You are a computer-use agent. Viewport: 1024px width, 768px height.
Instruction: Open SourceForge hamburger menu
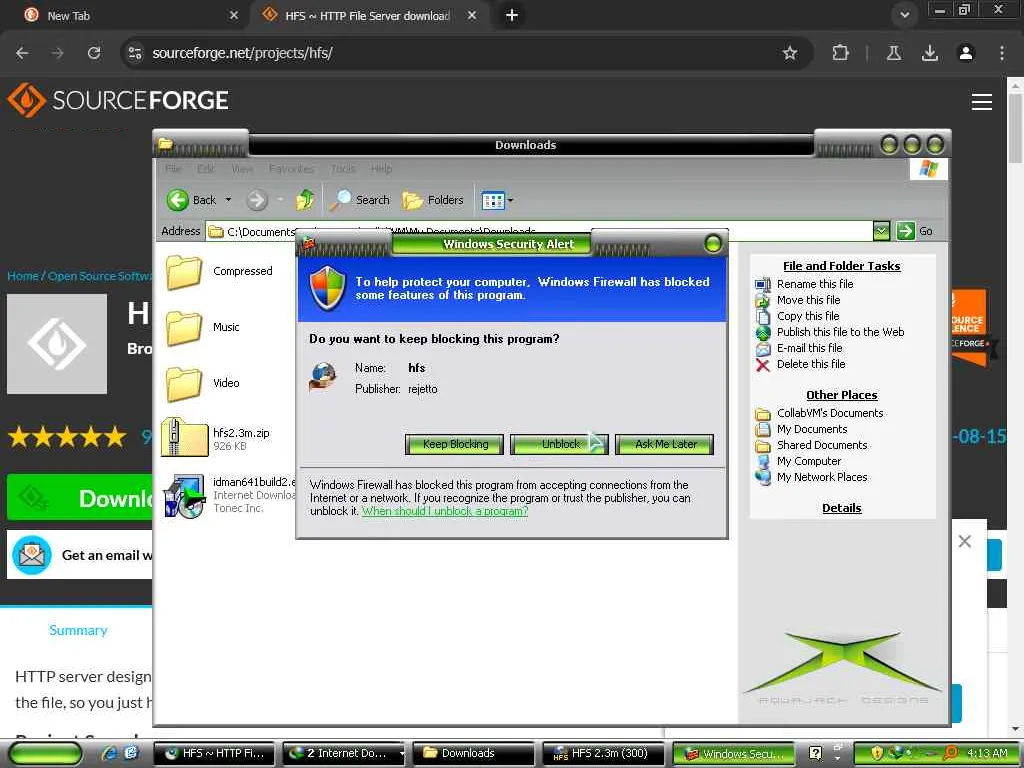pyautogui.click(x=982, y=102)
